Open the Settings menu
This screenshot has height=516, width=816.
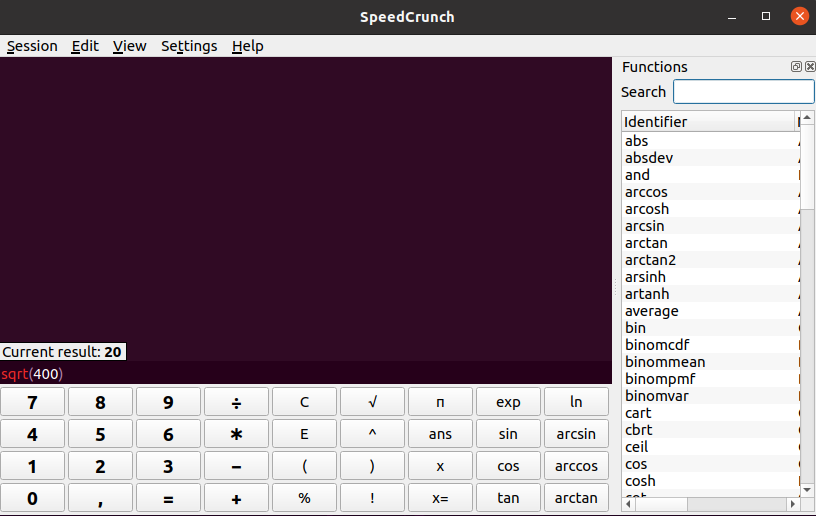coord(189,46)
